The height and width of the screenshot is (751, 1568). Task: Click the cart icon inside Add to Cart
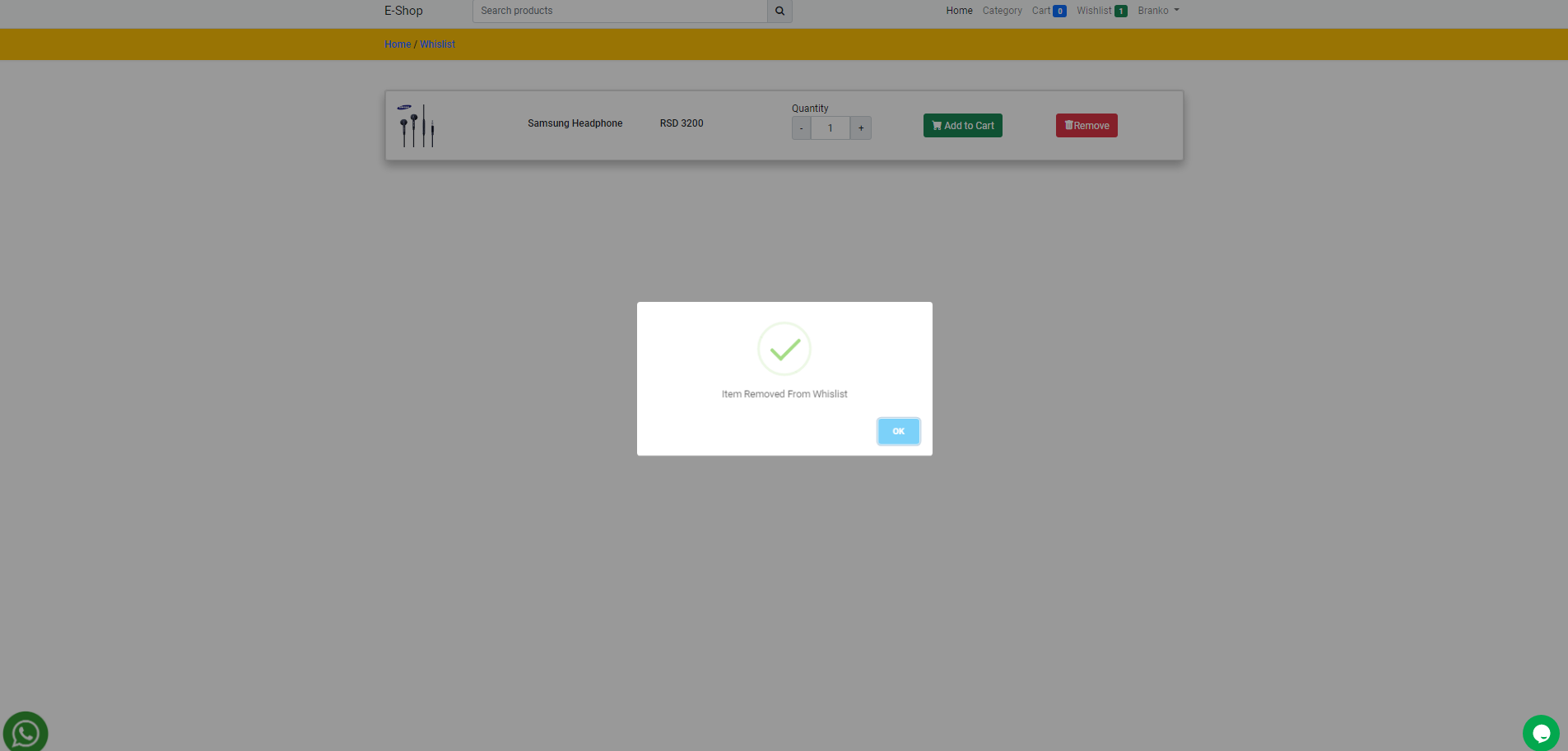pyautogui.click(x=938, y=125)
